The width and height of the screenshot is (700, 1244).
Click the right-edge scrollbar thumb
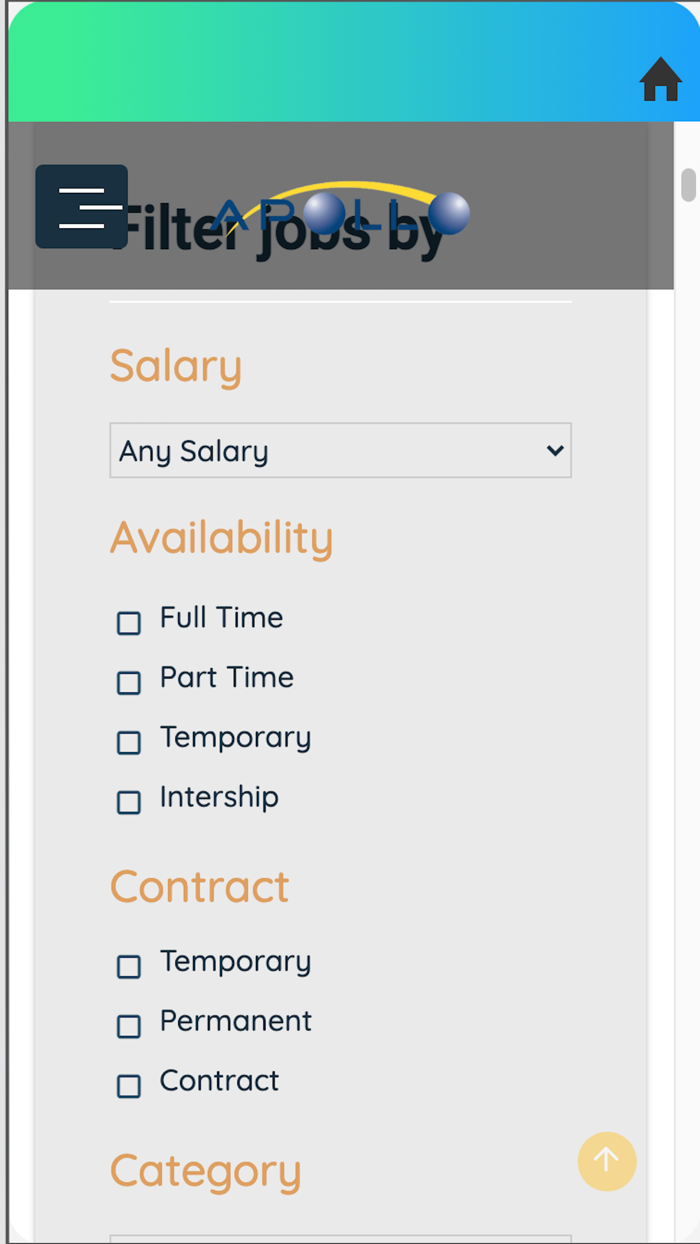(x=688, y=185)
